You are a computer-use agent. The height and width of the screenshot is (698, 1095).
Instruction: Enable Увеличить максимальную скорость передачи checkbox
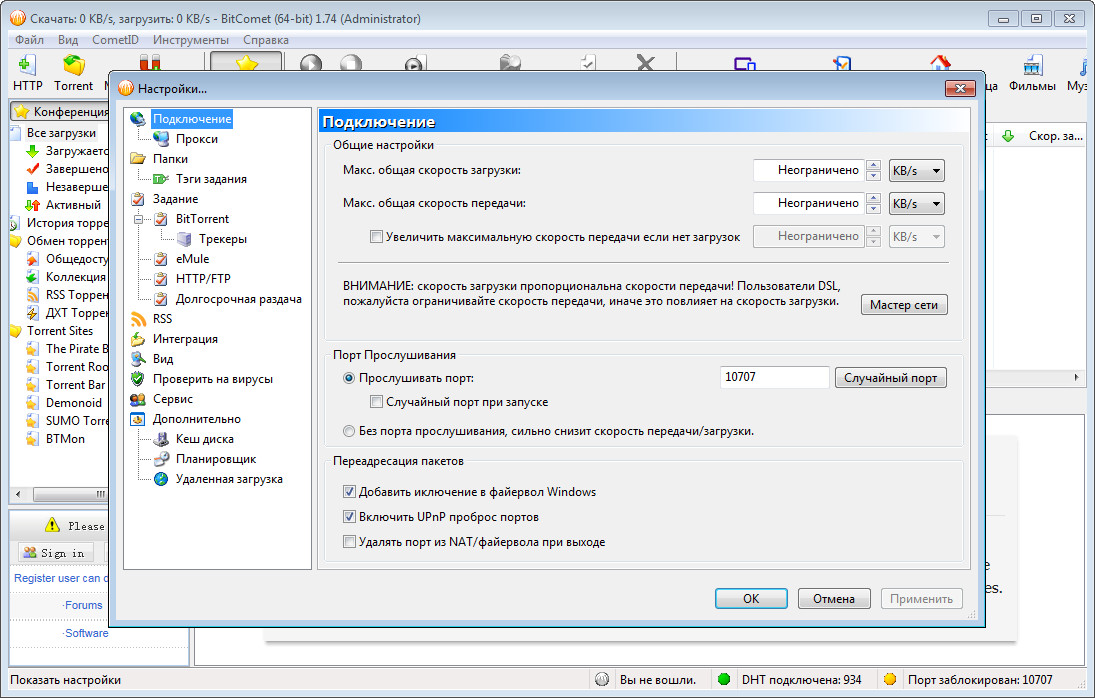pos(376,237)
